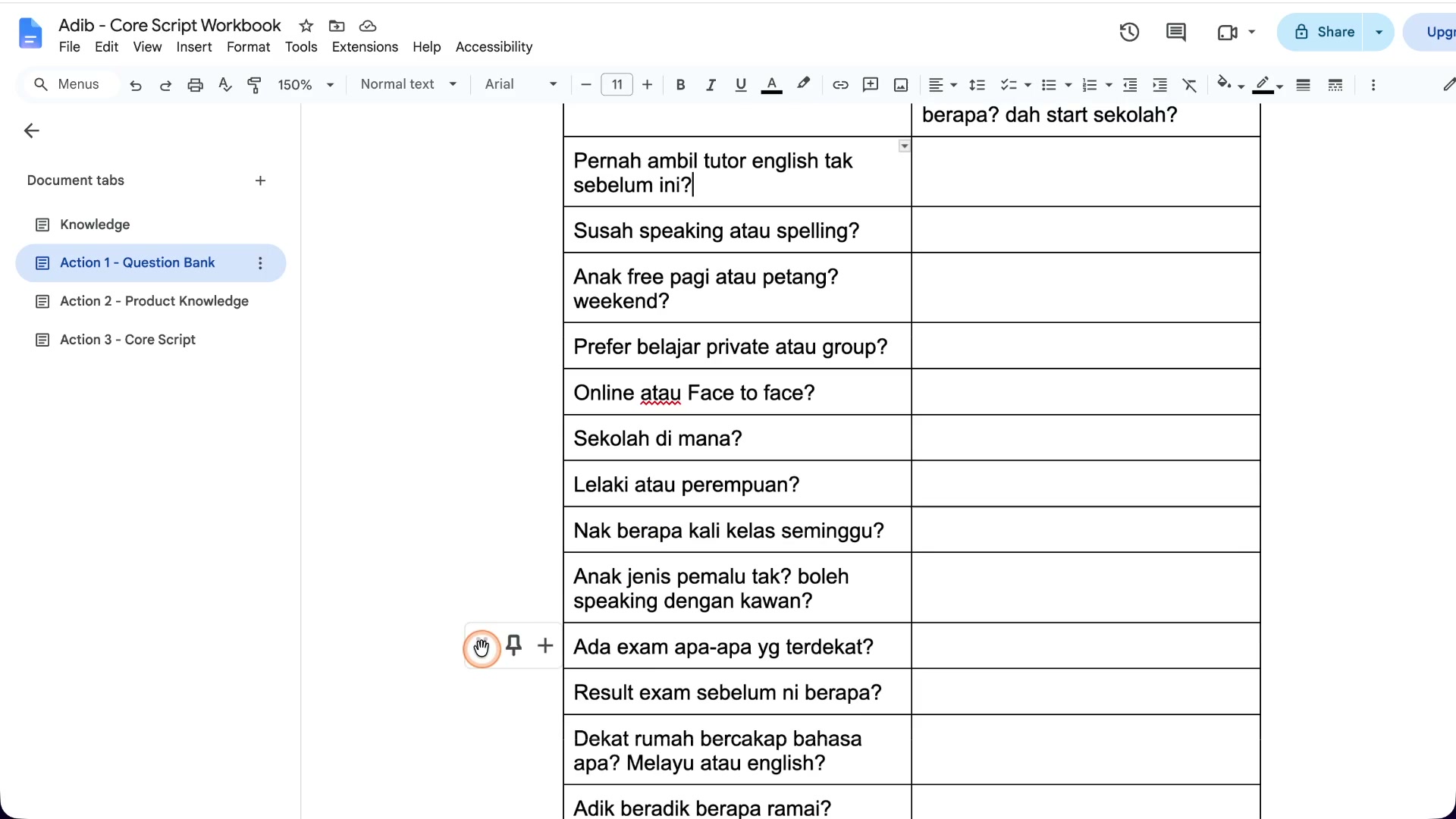The height and width of the screenshot is (819, 1456).
Task: Toggle bold formatting
Action: click(x=680, y=85)
